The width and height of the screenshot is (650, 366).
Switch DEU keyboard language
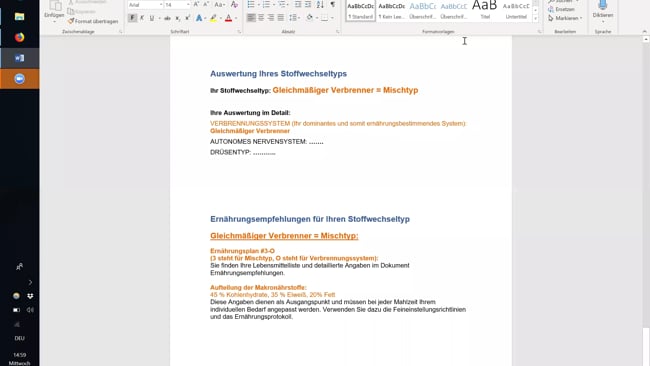(19, 338)
